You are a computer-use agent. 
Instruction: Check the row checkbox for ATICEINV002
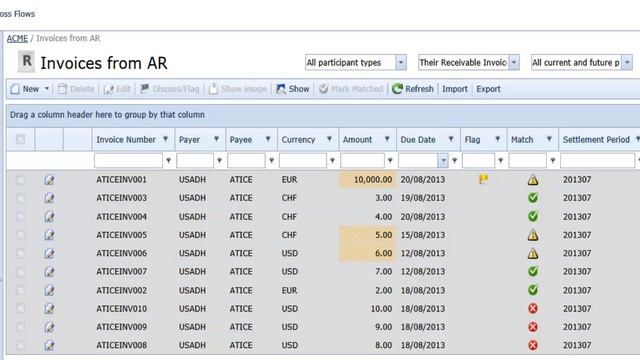click(20, 290)
